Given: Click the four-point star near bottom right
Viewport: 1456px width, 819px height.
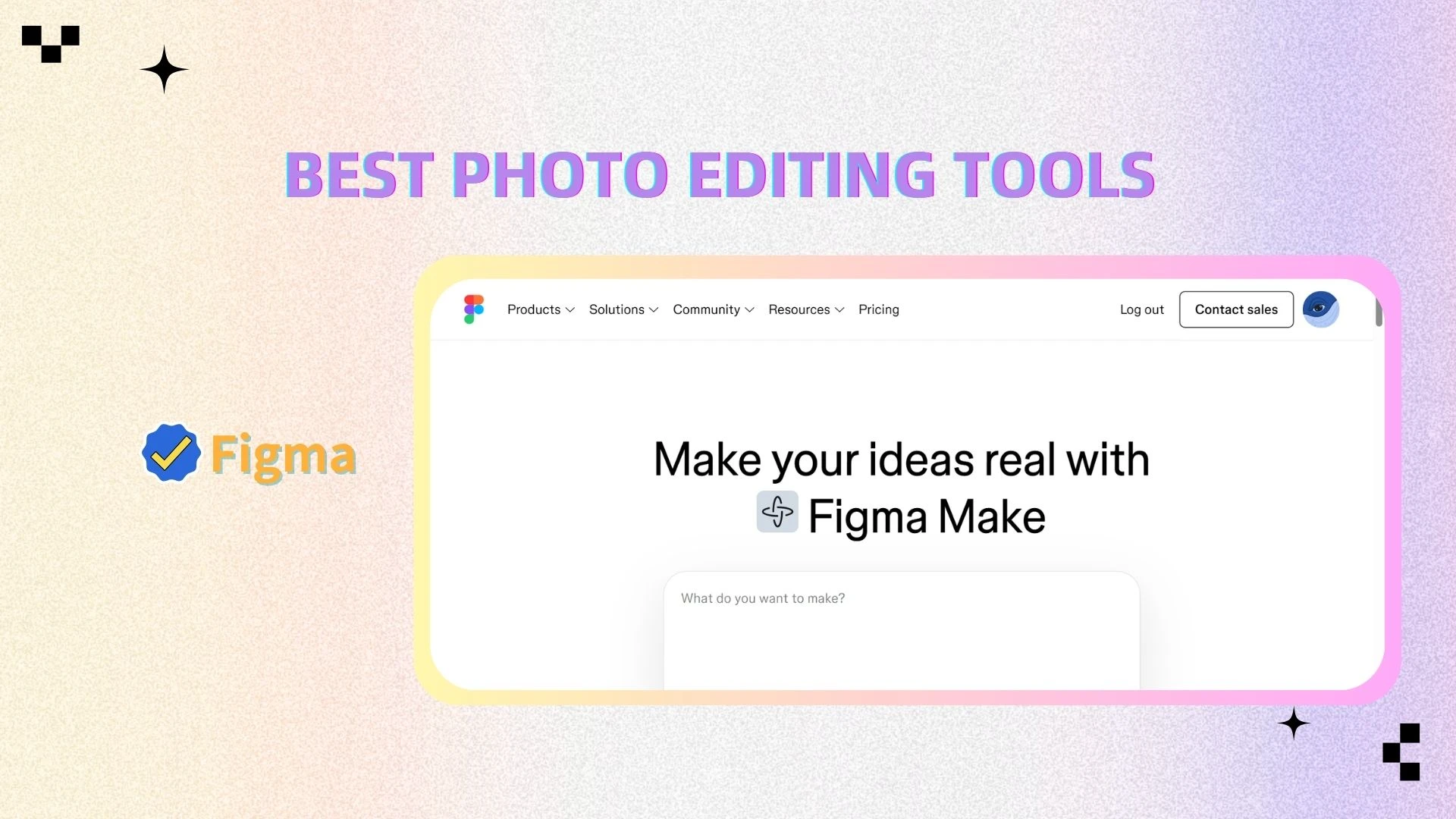Looking at the screenshot, I should click(x=1294, y=723).
